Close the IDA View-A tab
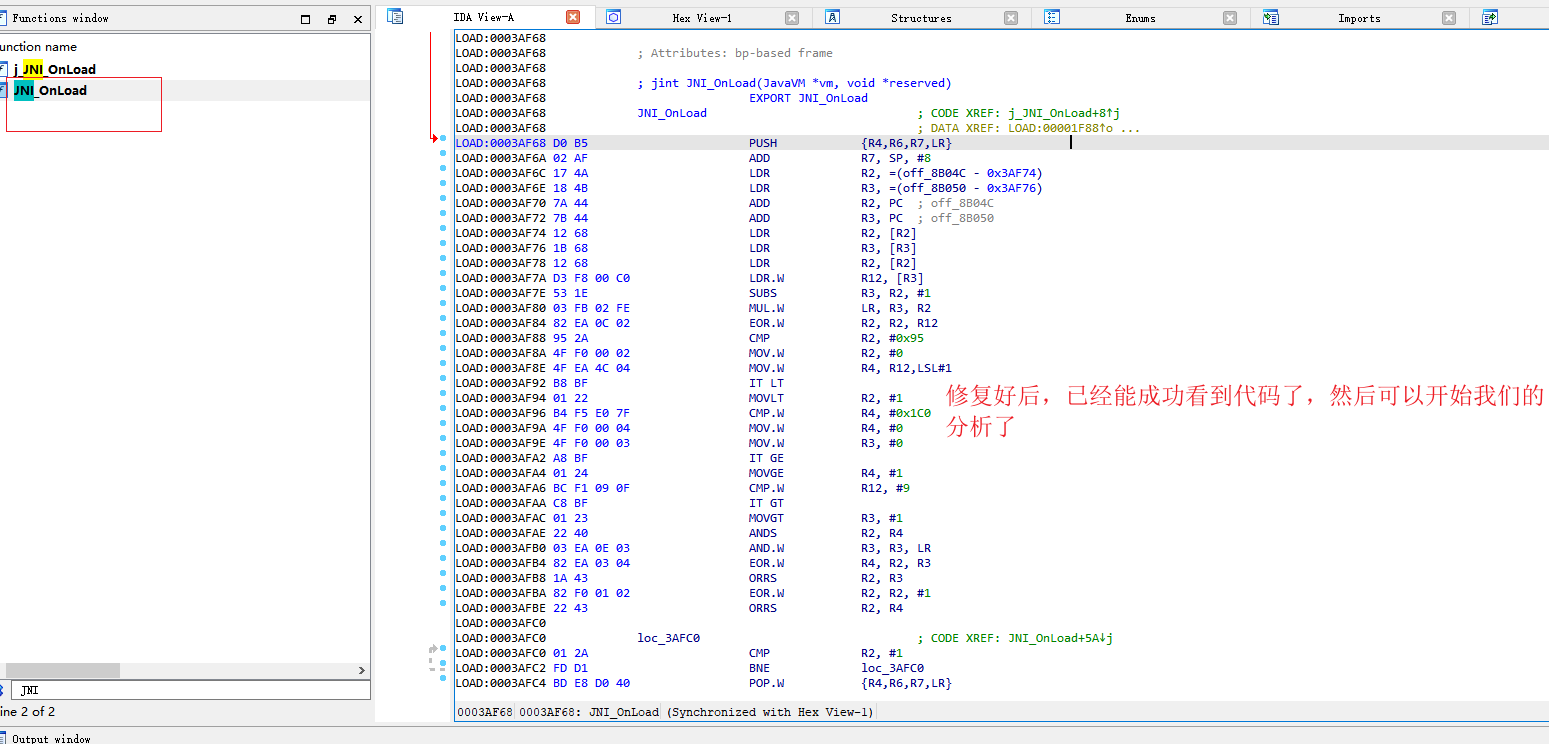The height and width of the screenshot is (744, 1549). [573, 17]
